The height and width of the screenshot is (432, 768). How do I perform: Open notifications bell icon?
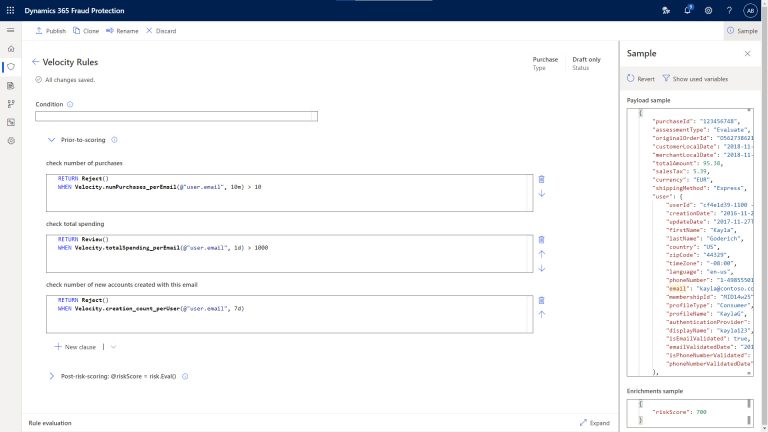(687, 10)
